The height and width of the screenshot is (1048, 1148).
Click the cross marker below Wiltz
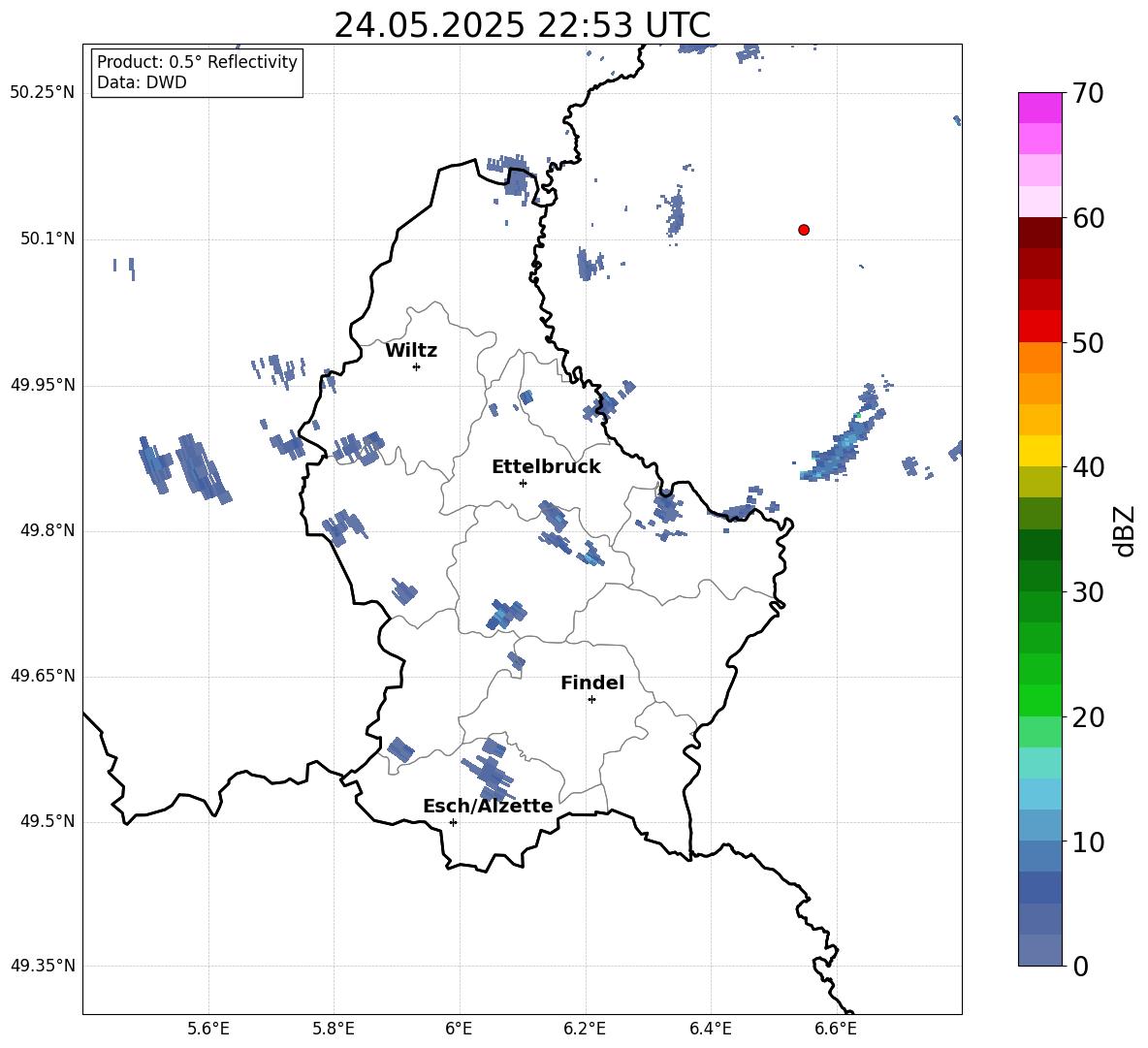pos(417,366)
